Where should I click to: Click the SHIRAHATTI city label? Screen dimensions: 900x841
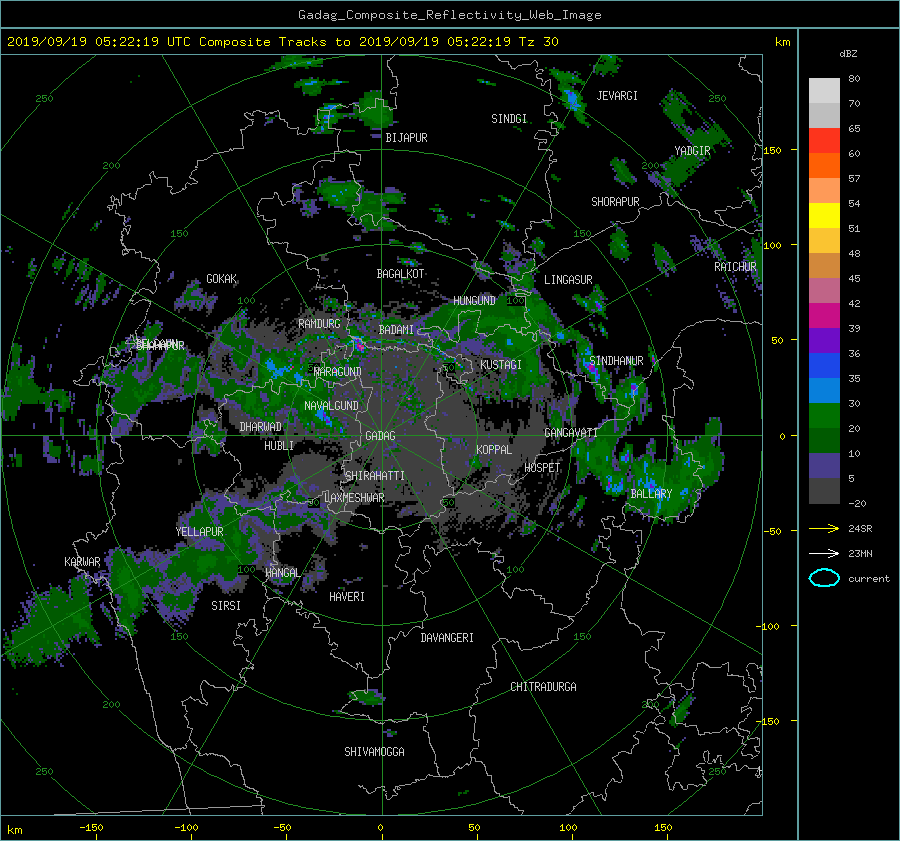tap(375, 476)
